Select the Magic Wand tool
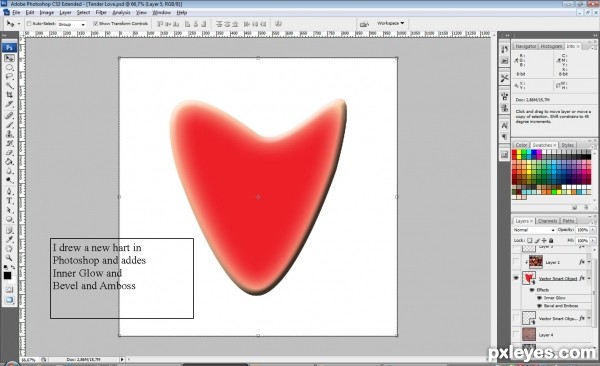The width and height of the screenshot is (600, 366). coord(9,86)
